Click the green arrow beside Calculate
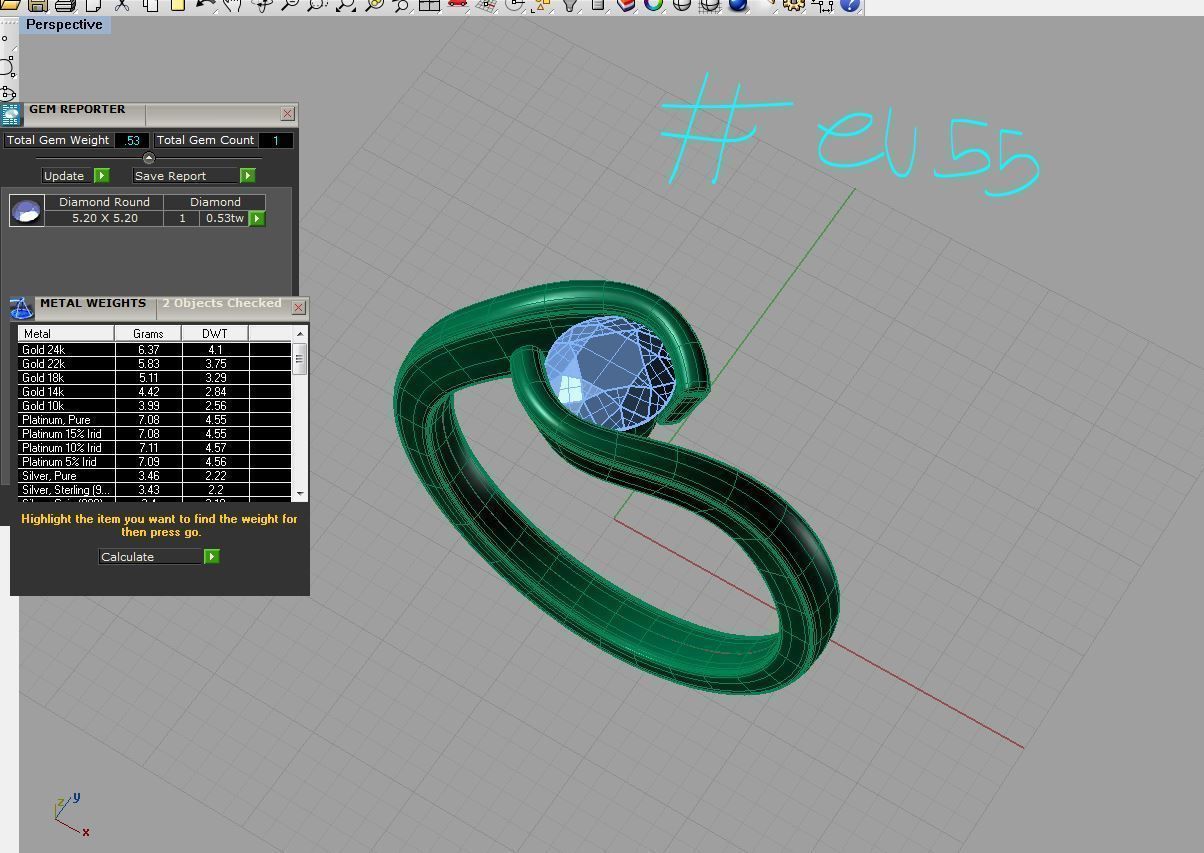The height and width of the screenshot is (853, 1204). click(x=212, y=557)
